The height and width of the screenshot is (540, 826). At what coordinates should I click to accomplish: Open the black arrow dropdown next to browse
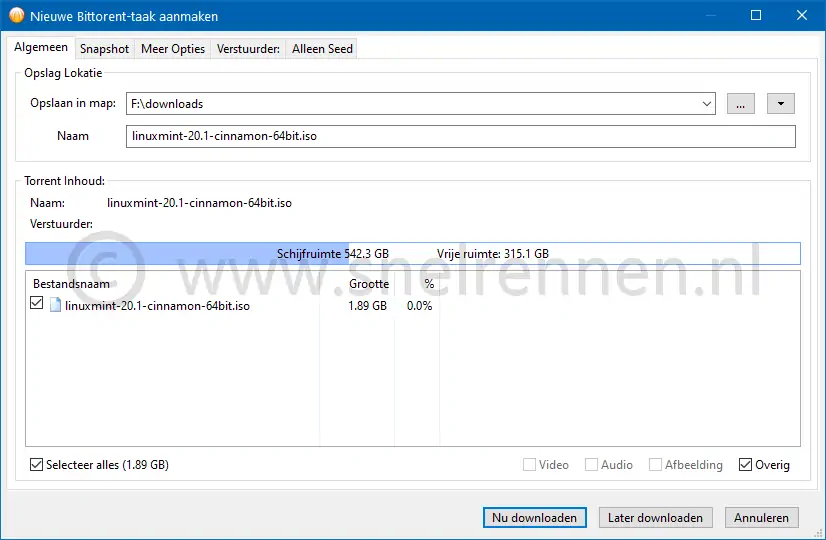(781, 104)
